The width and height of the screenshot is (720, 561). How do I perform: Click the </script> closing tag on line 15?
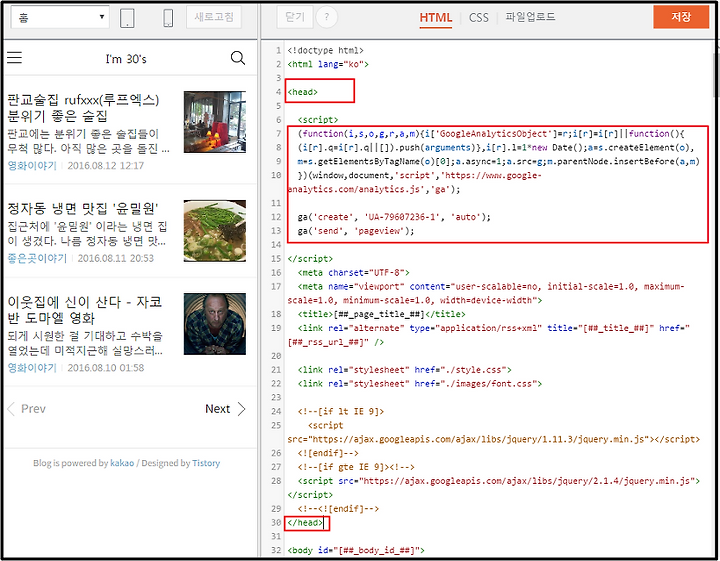click(x=310, y=258)
